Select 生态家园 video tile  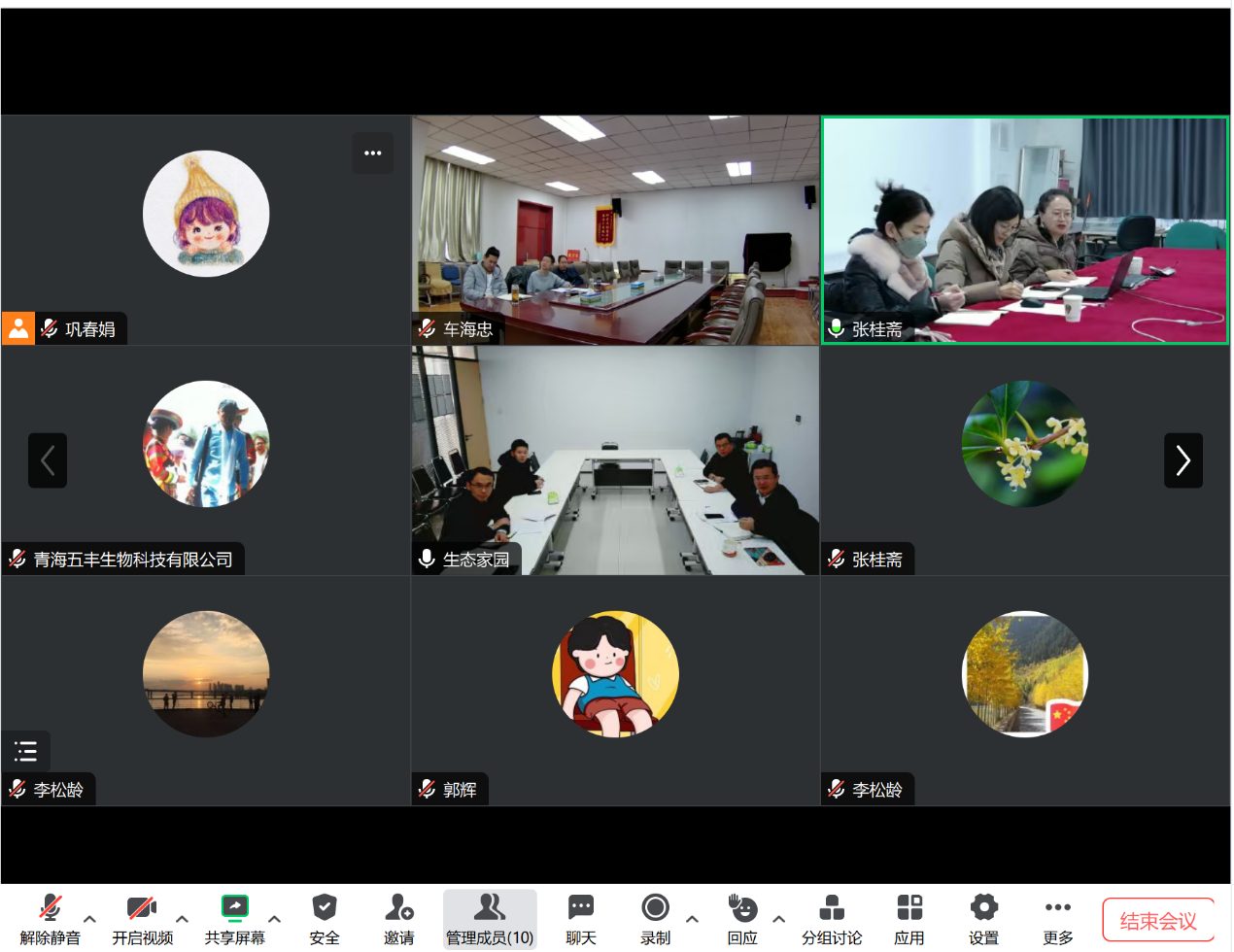pos(615,460)
